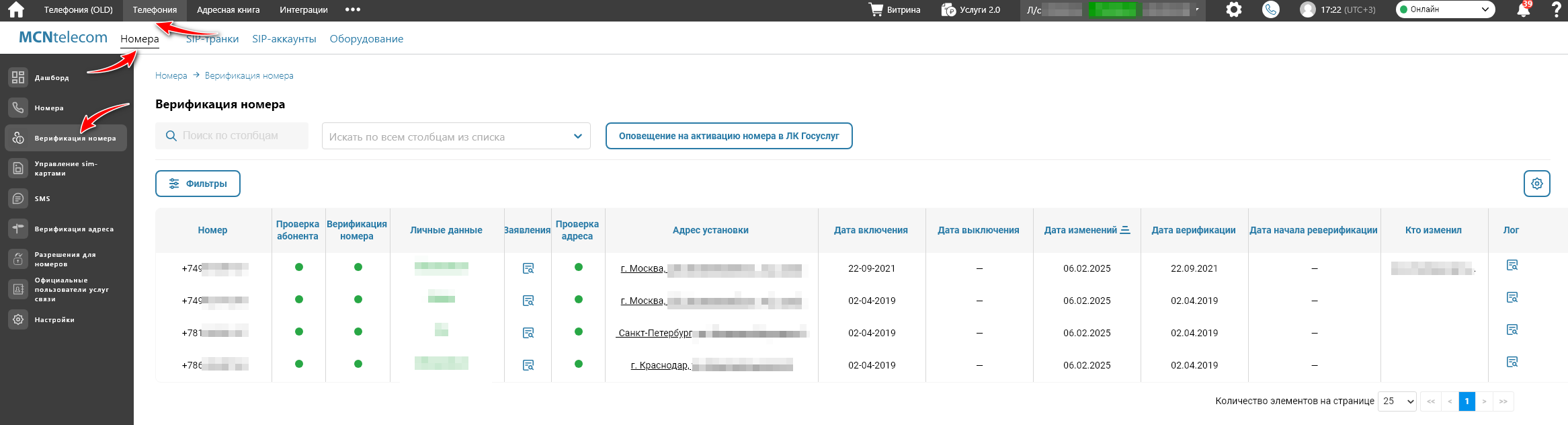Switch to Телефония (OLD) menu

coord(78,10)
